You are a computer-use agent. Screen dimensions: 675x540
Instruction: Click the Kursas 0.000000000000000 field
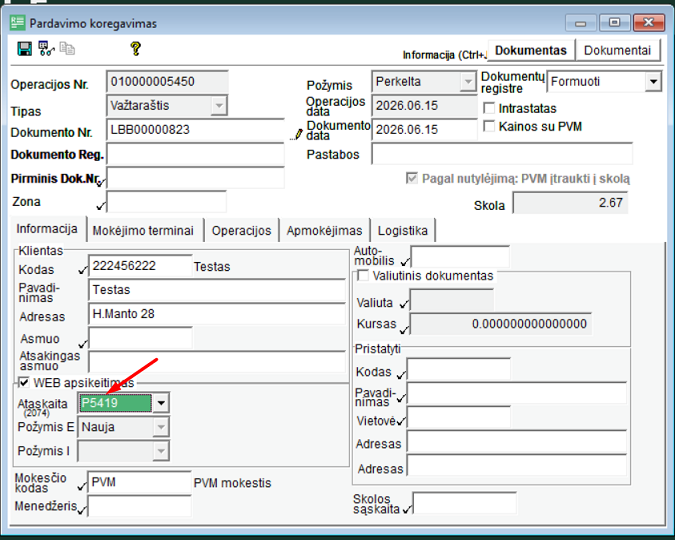[x=501, y=324]
